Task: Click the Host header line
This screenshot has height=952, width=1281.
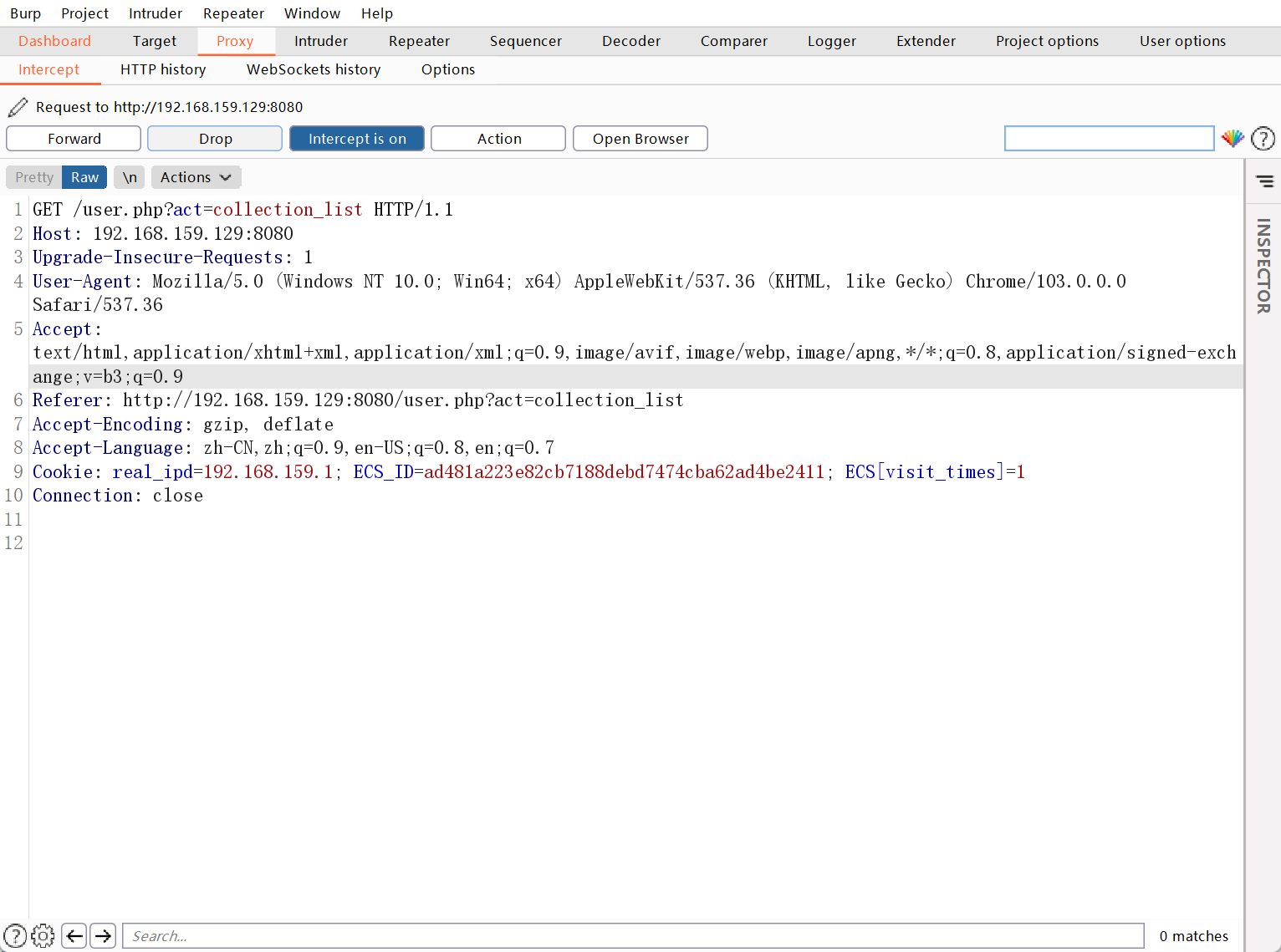Action: (x=163, y=234)
